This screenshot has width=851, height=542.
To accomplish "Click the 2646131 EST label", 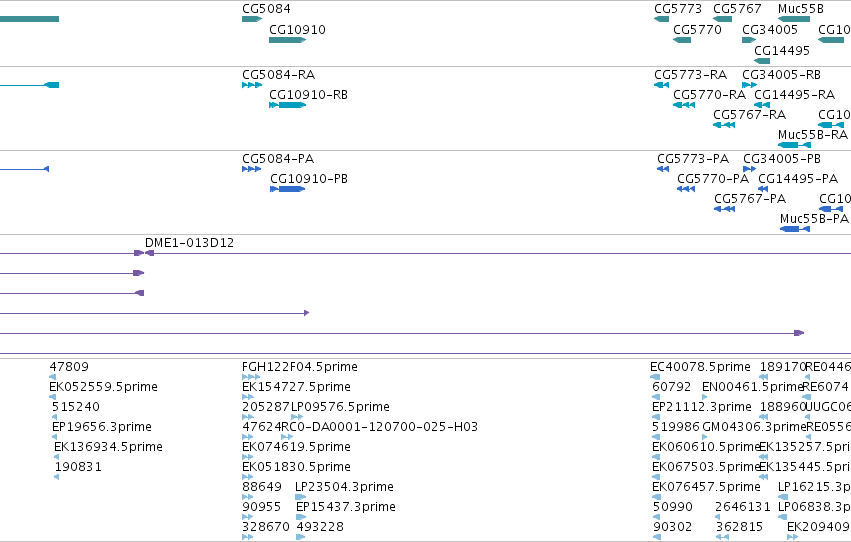I will pos(743,507).
